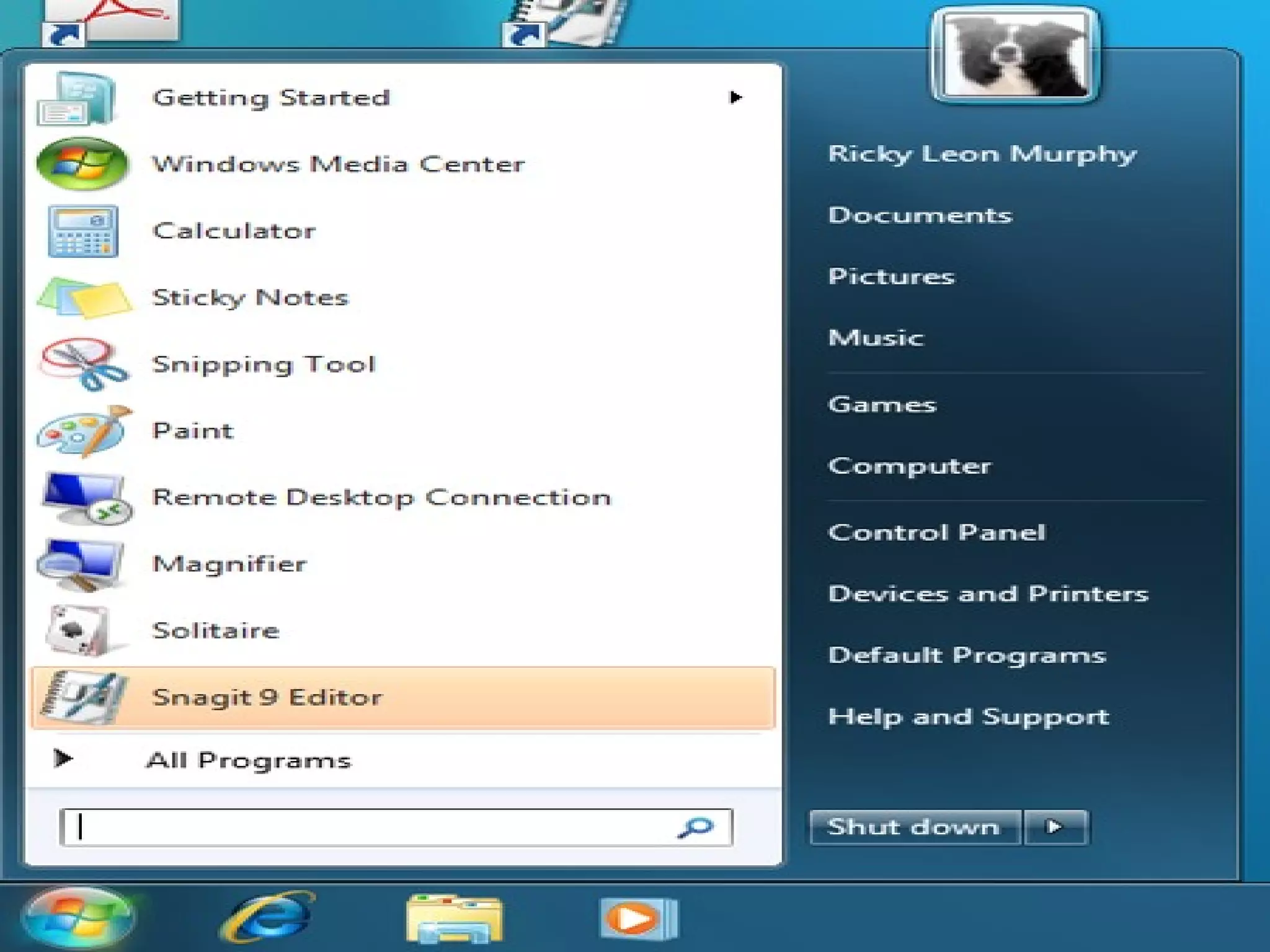Screen dimensions: 1270x952
Task: Launch Sticky Notes from its icon
Action: point(84,298)
